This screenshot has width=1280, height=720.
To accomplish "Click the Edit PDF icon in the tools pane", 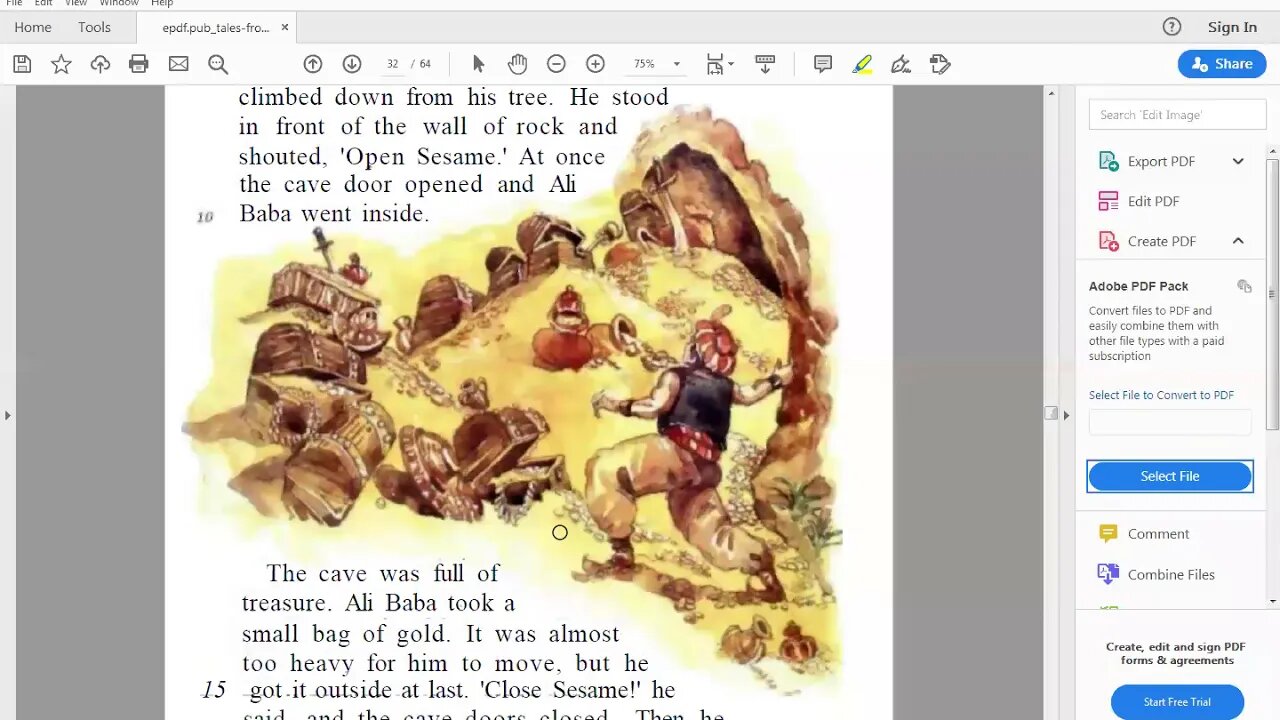I will (x=1108, y=201).
